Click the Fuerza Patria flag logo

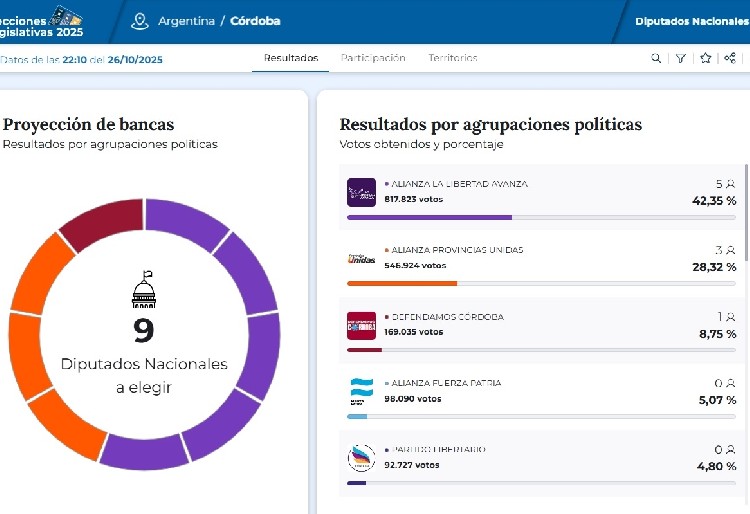361,391
